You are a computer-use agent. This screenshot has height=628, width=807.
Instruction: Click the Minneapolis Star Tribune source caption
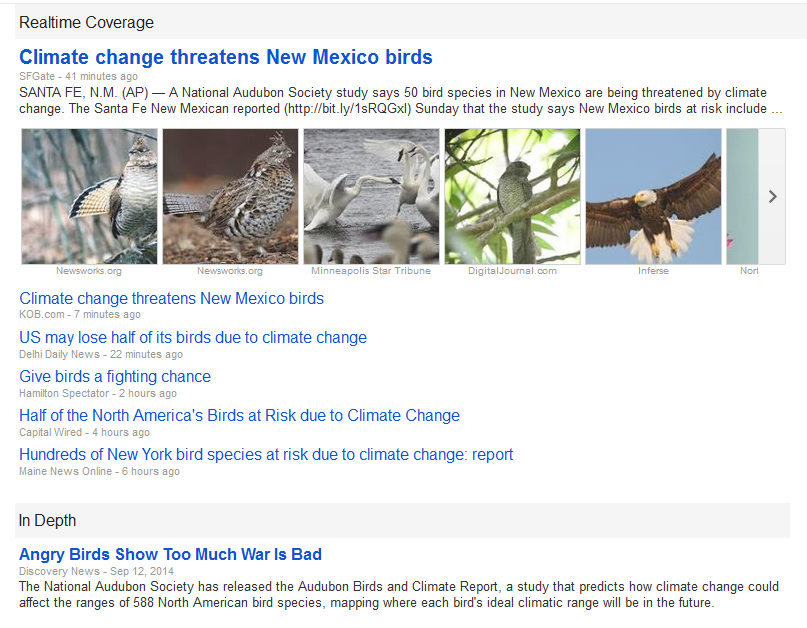click(x=371, y=271)
